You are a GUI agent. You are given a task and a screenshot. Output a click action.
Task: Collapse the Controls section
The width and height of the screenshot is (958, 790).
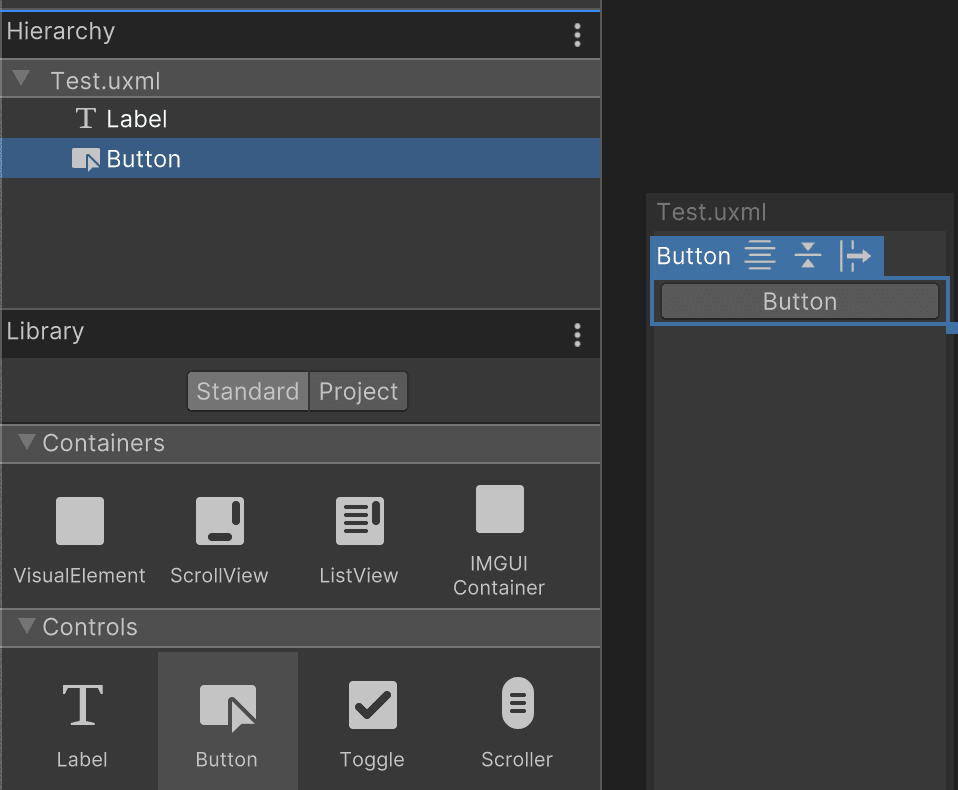pos(26,627)
